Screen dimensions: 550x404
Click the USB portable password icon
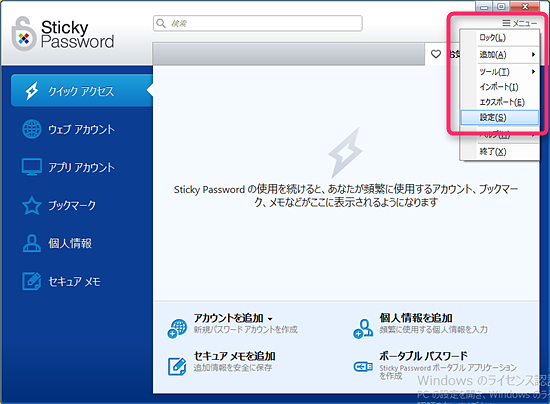[x=363, y=367]
